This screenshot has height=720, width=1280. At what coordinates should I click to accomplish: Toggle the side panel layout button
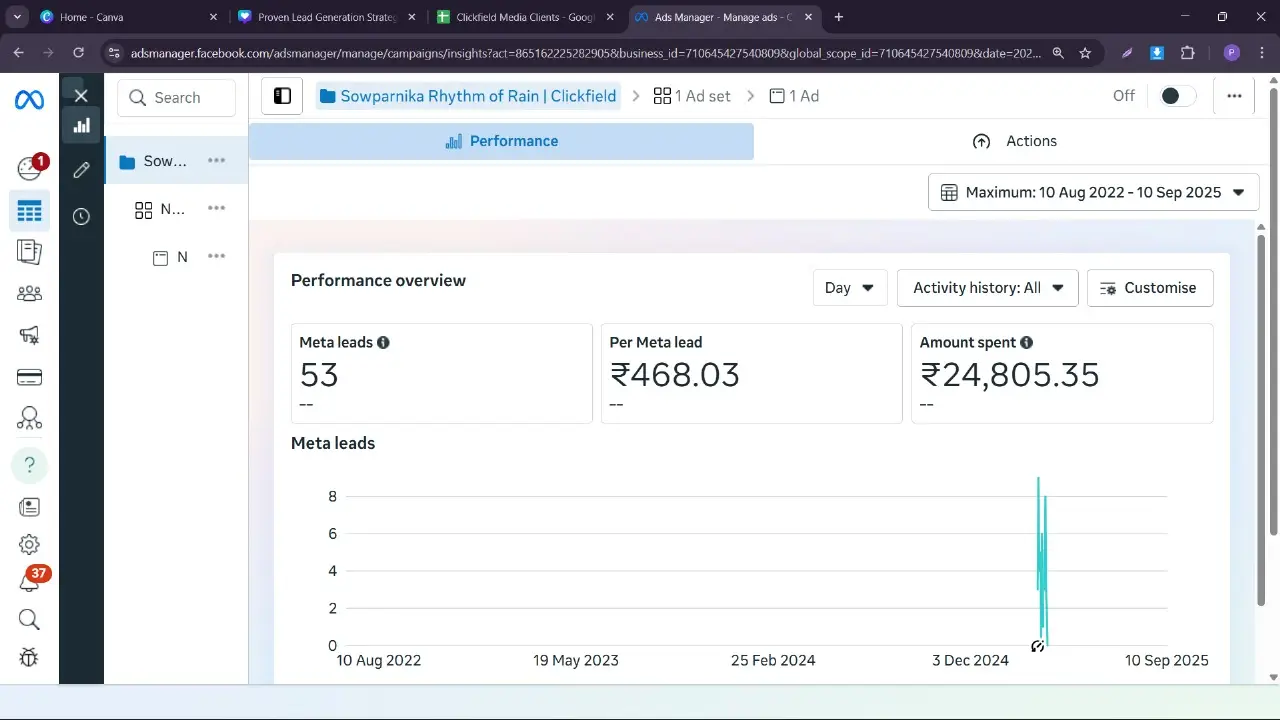282,96
